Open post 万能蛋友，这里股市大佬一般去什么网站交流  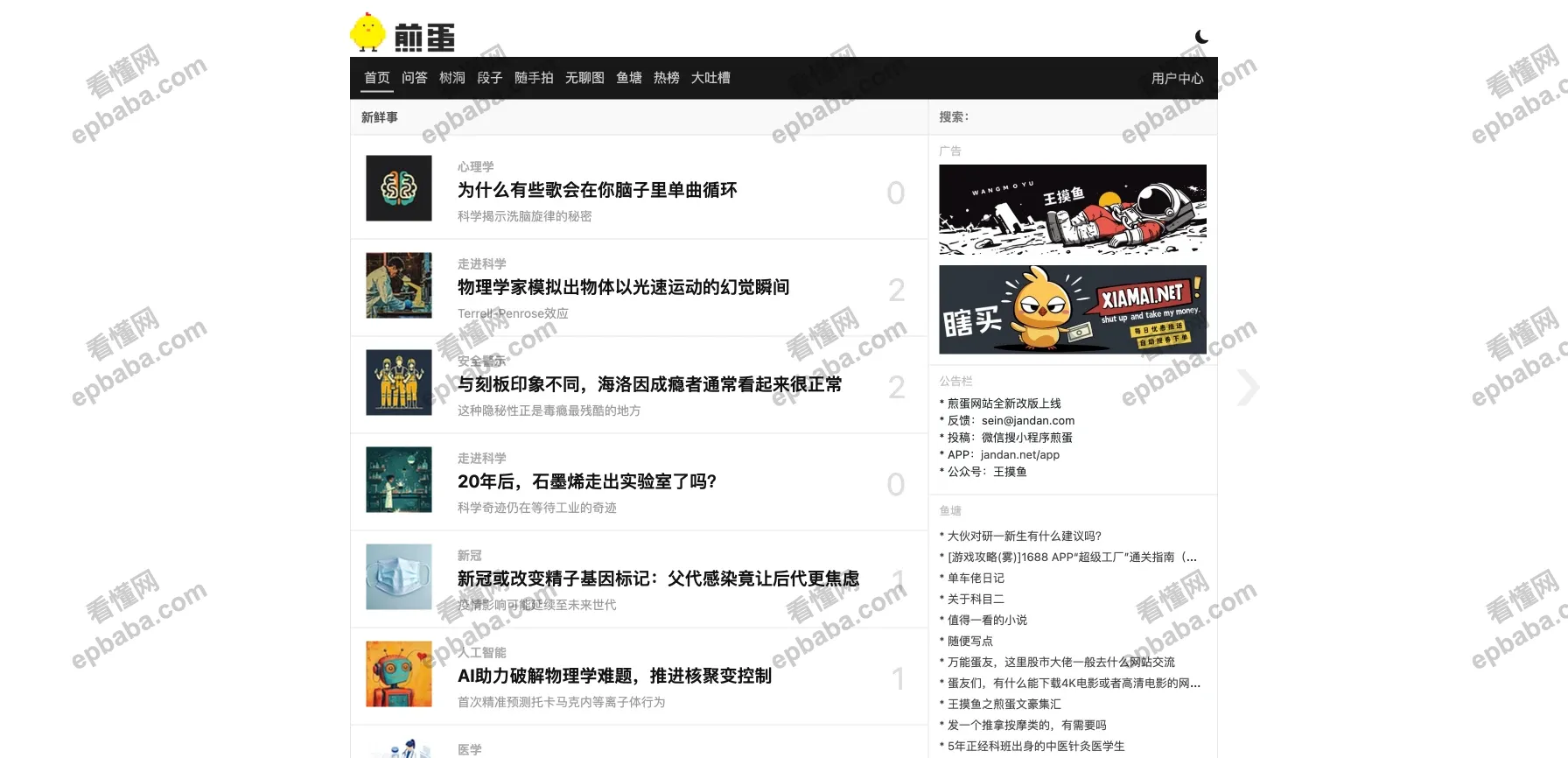[x=1061, y=662]
